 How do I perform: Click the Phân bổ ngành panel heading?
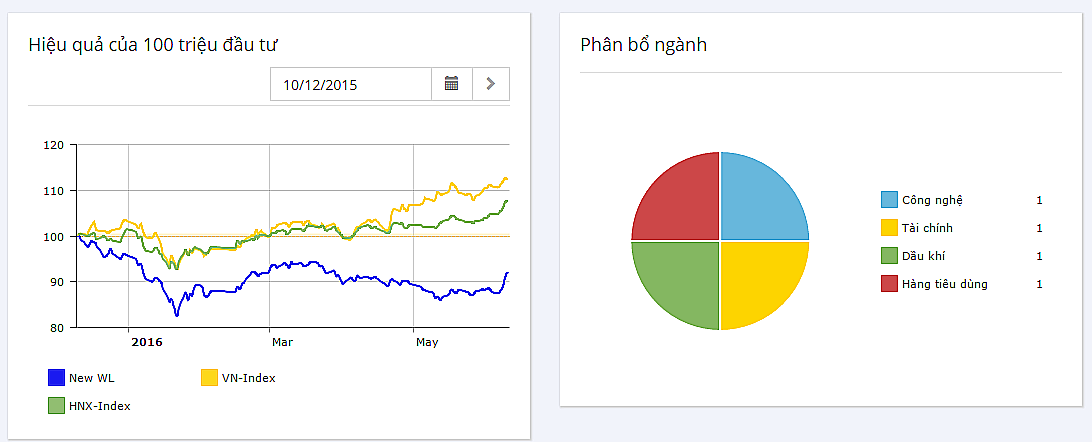[643, 45]
